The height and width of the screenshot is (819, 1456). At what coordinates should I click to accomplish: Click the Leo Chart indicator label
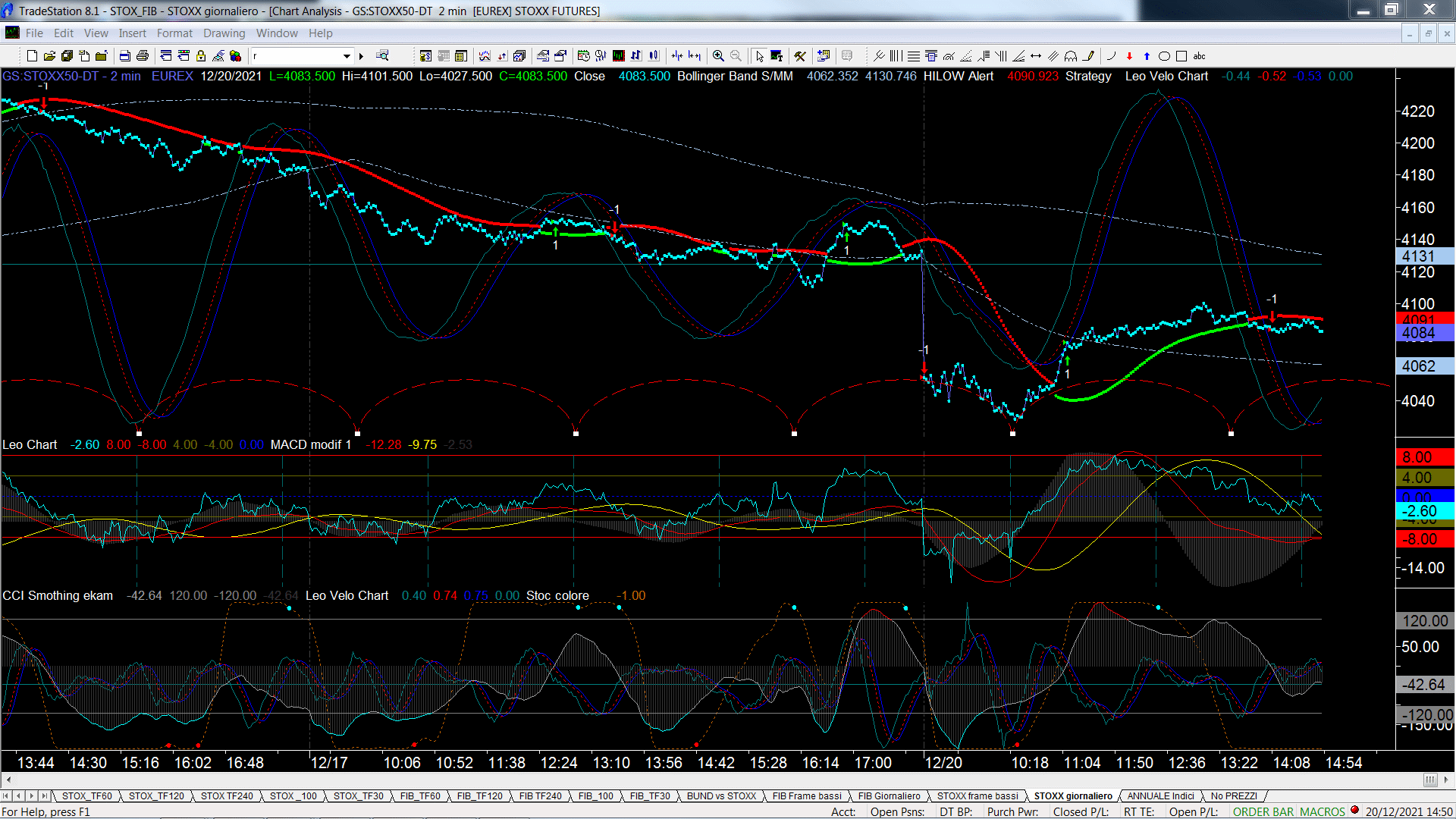coord(30,445)
